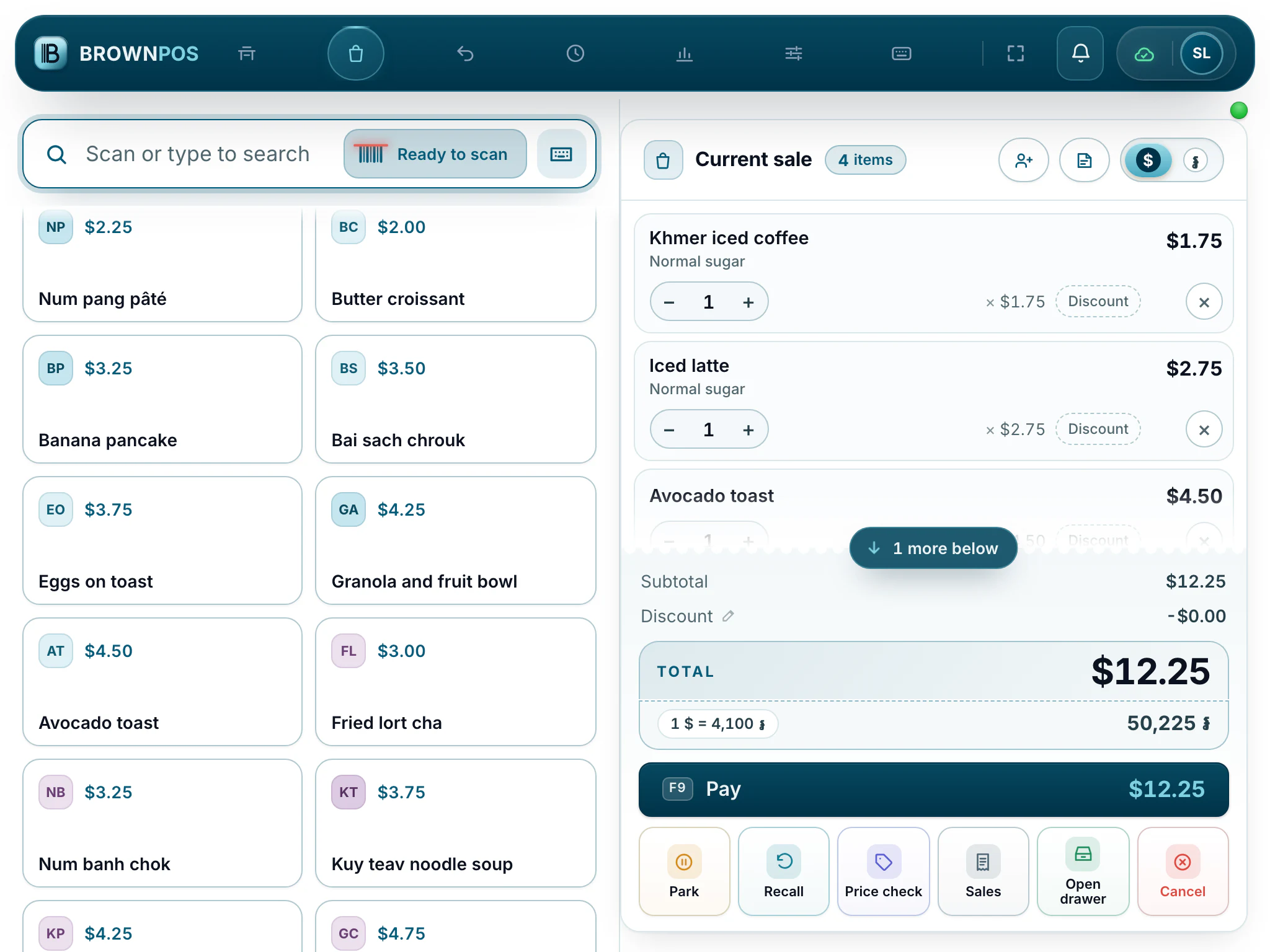Open the returns undo arrow tab
1270x952 pixels.
[465, 54]
